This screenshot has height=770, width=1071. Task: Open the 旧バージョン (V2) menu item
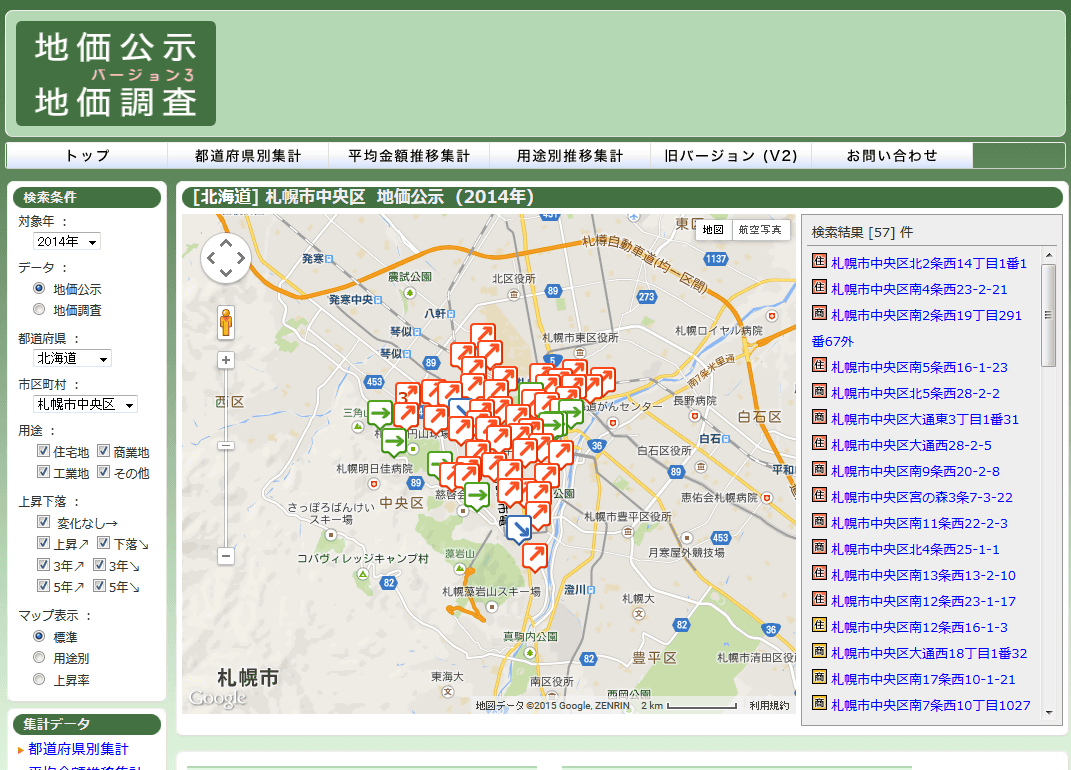[x=732, y=156]
